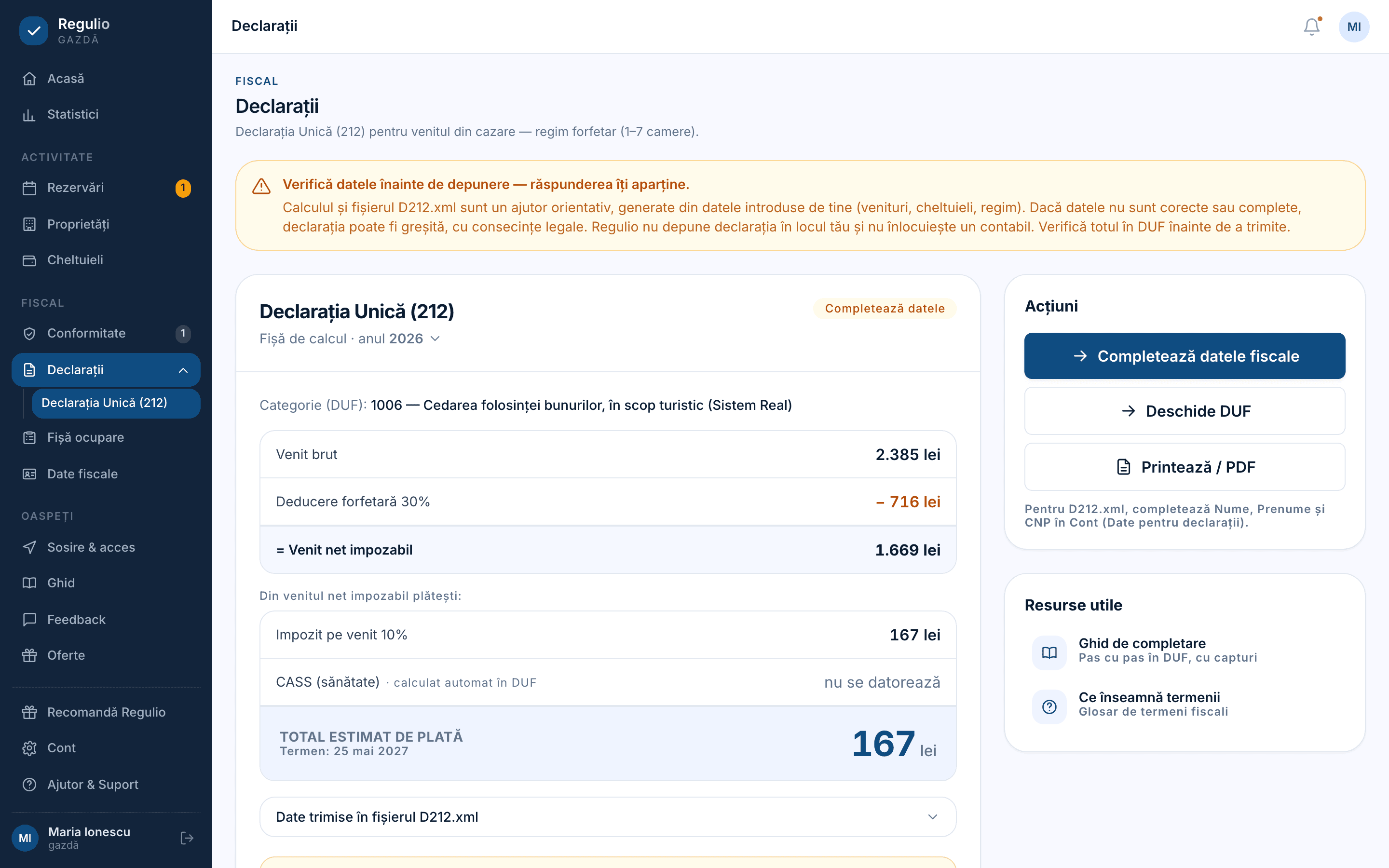Screen dimensions: 1389x868
Task: Click the Feedback speech bubble icon
Action: click(29, 620)
